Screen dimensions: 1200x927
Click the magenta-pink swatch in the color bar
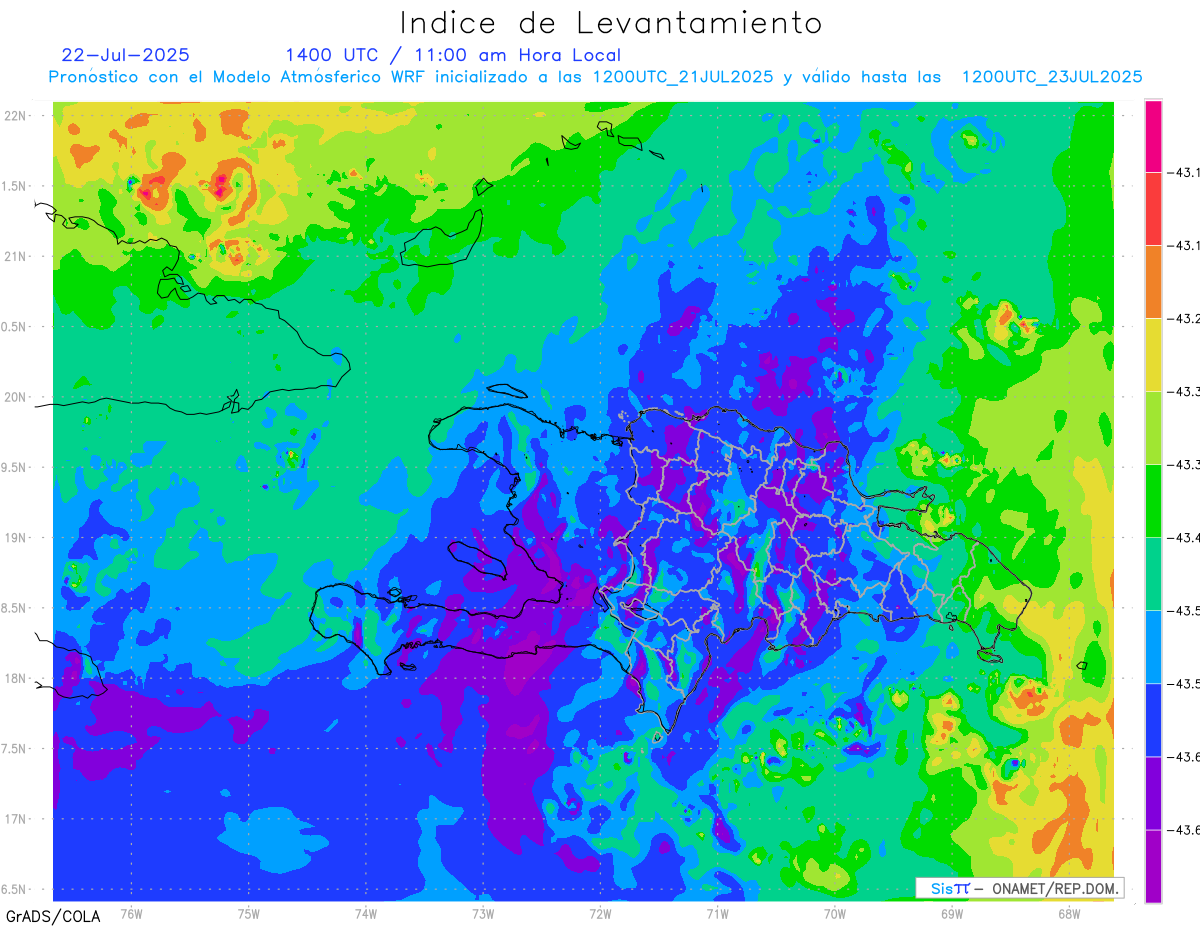[1153, 136]
